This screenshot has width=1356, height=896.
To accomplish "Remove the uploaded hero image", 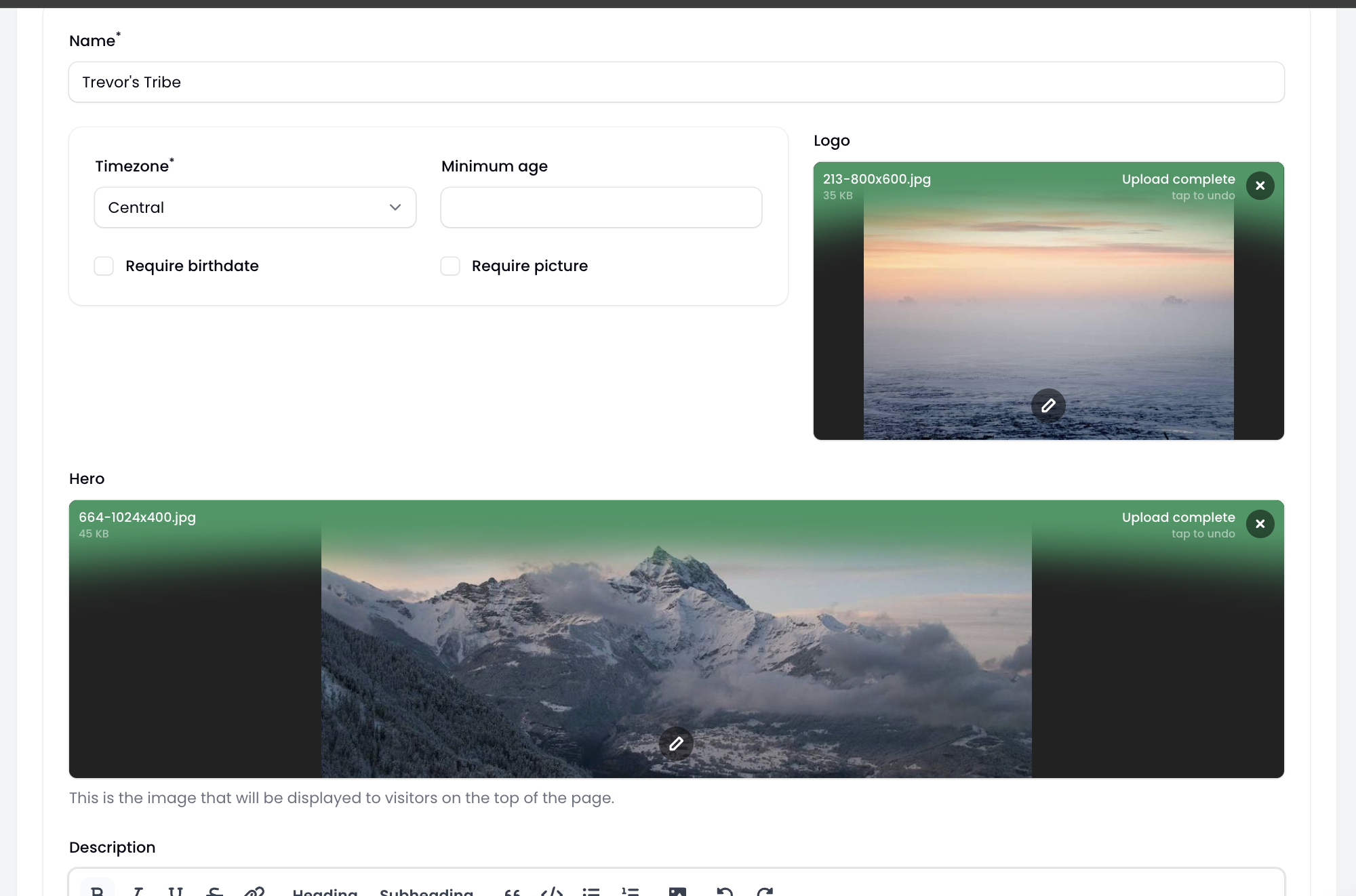I will click(1260, 524).
